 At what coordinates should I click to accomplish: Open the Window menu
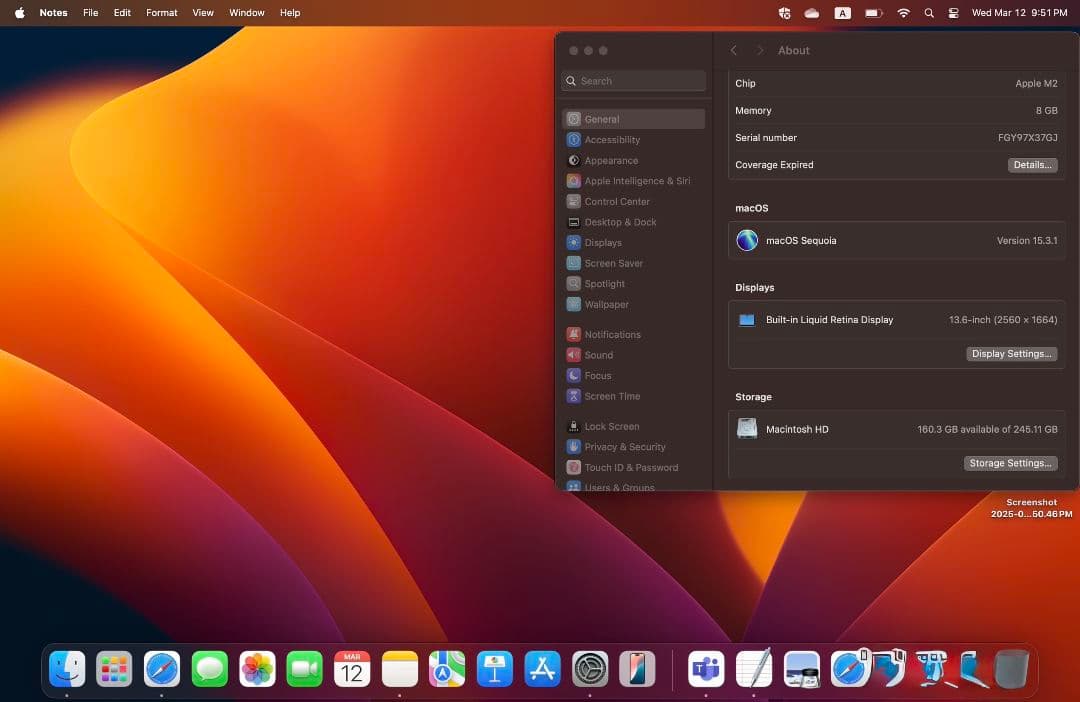[247, 12]
